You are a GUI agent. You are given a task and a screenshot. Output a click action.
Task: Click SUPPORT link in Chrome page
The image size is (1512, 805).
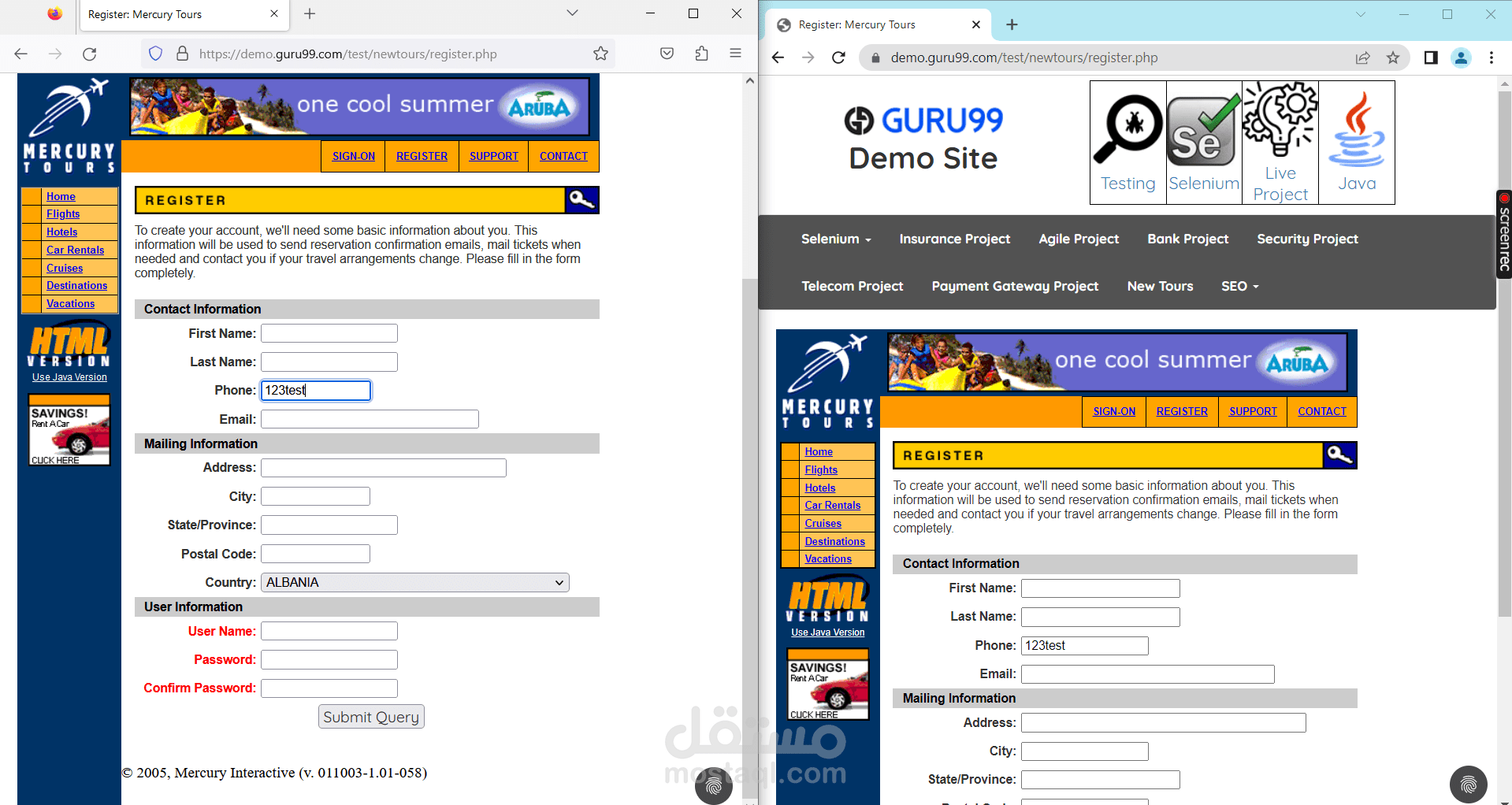1253,411
